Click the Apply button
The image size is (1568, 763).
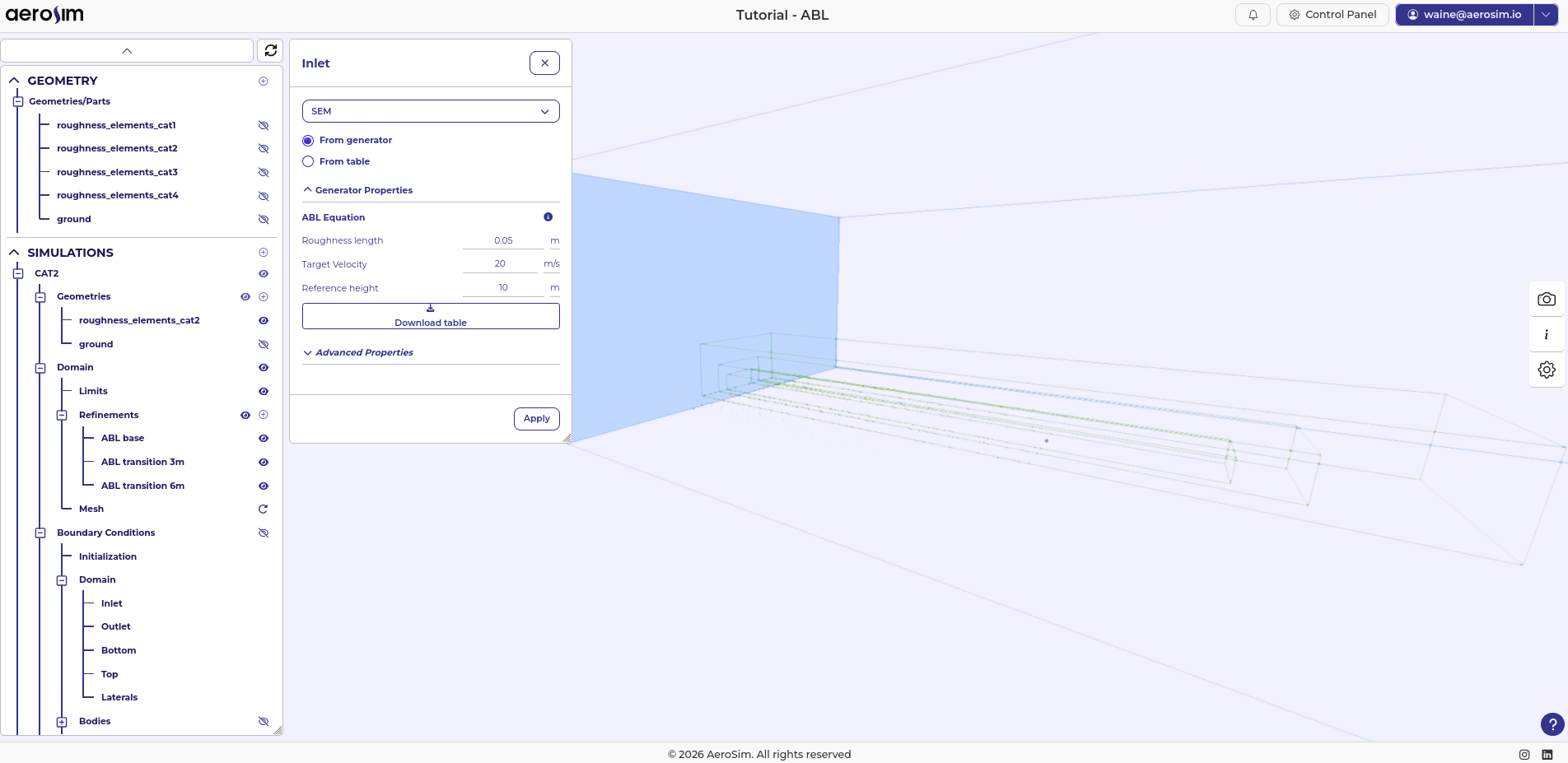click(x=536, y=418)
